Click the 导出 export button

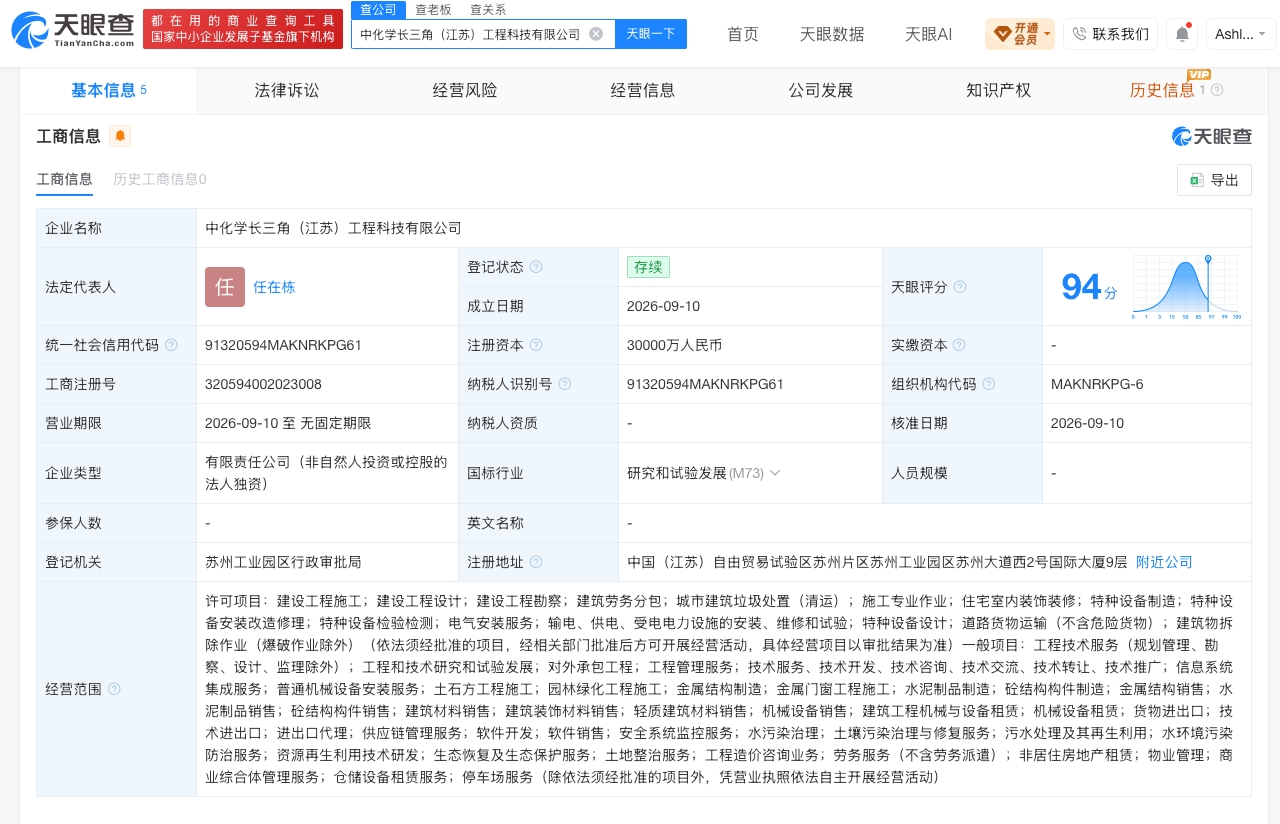pos(1214,180)
